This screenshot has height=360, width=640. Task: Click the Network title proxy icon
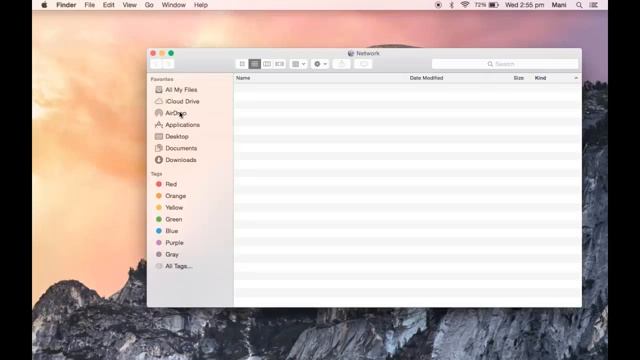pos(351,53)
